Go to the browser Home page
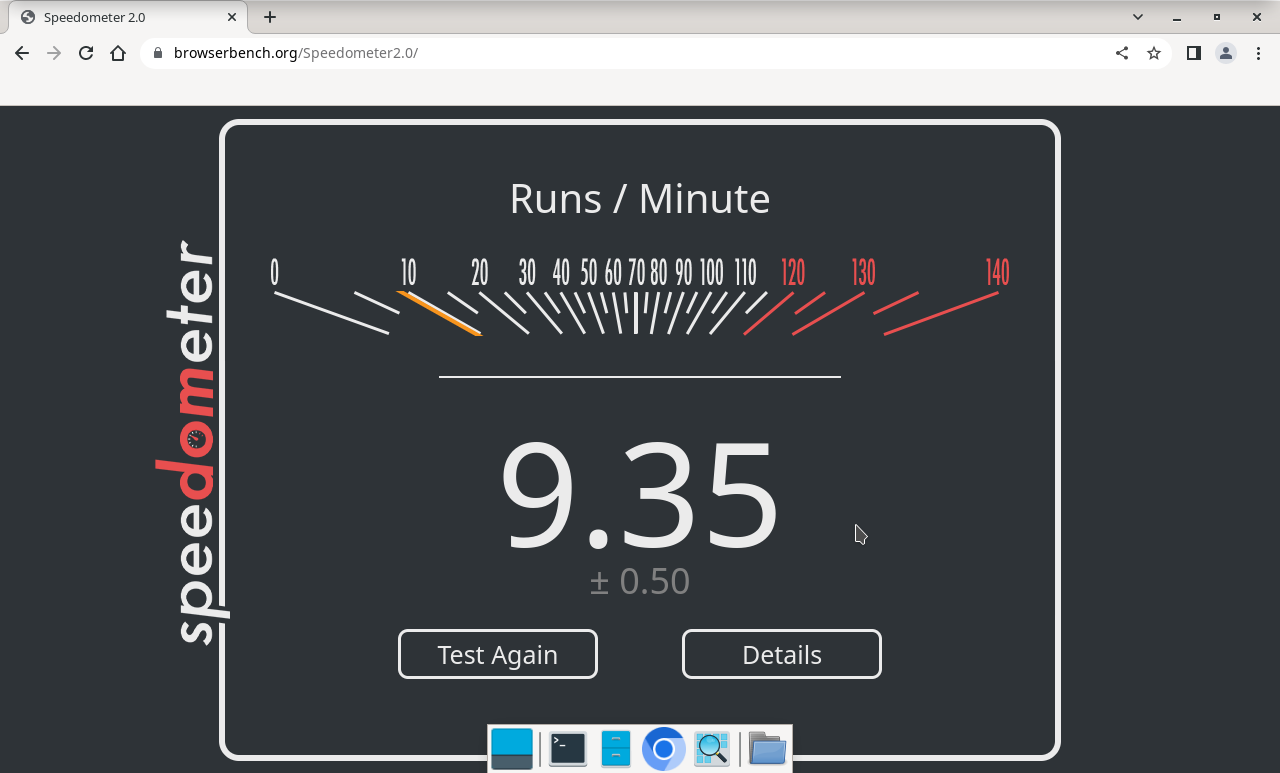Image resolution: width=1280 pixels, height=773 pixels. point(118,53)
